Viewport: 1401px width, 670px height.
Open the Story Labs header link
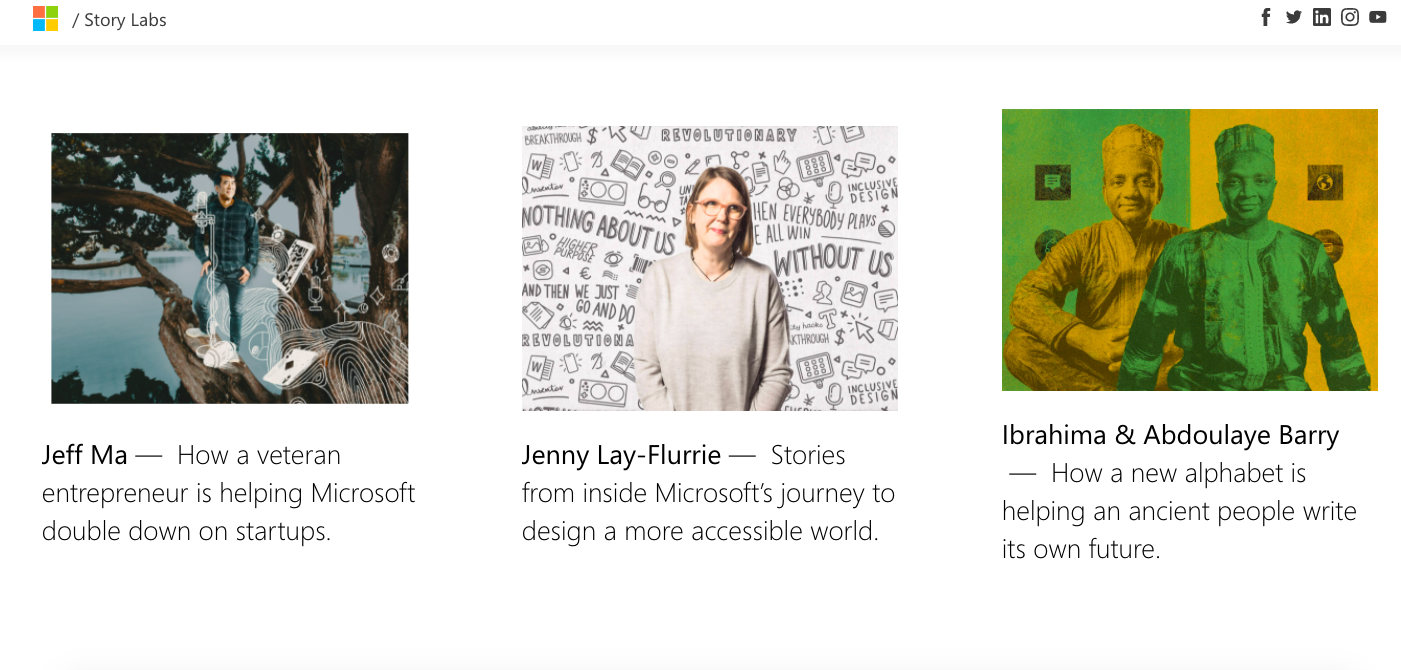[x=125, y=20]
